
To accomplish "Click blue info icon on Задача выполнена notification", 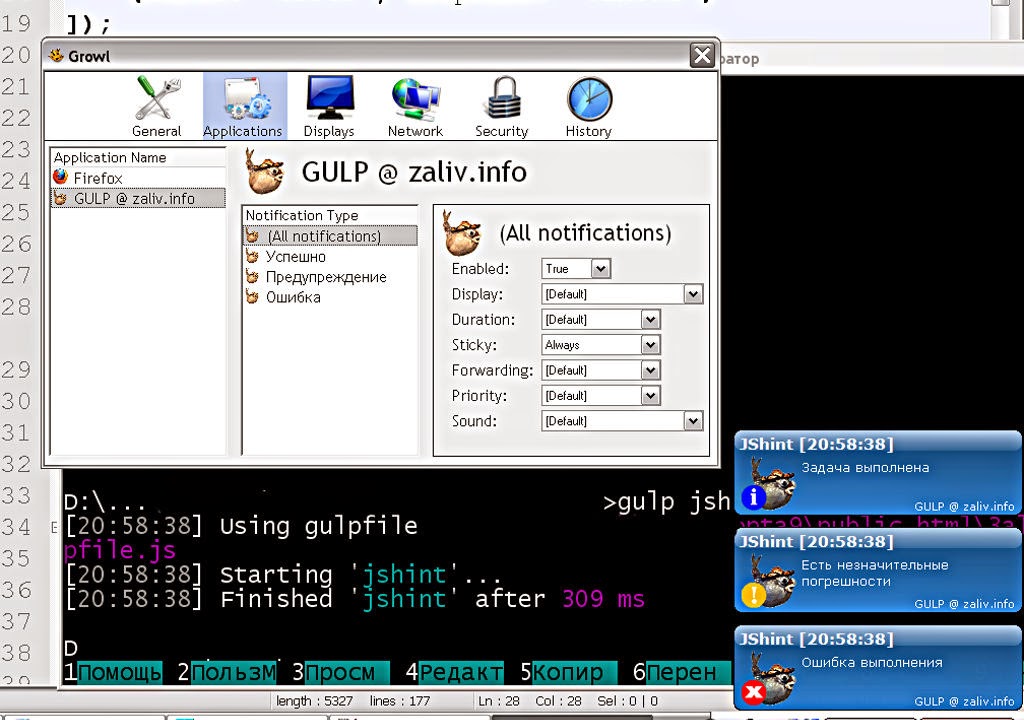I will (753, 497).
